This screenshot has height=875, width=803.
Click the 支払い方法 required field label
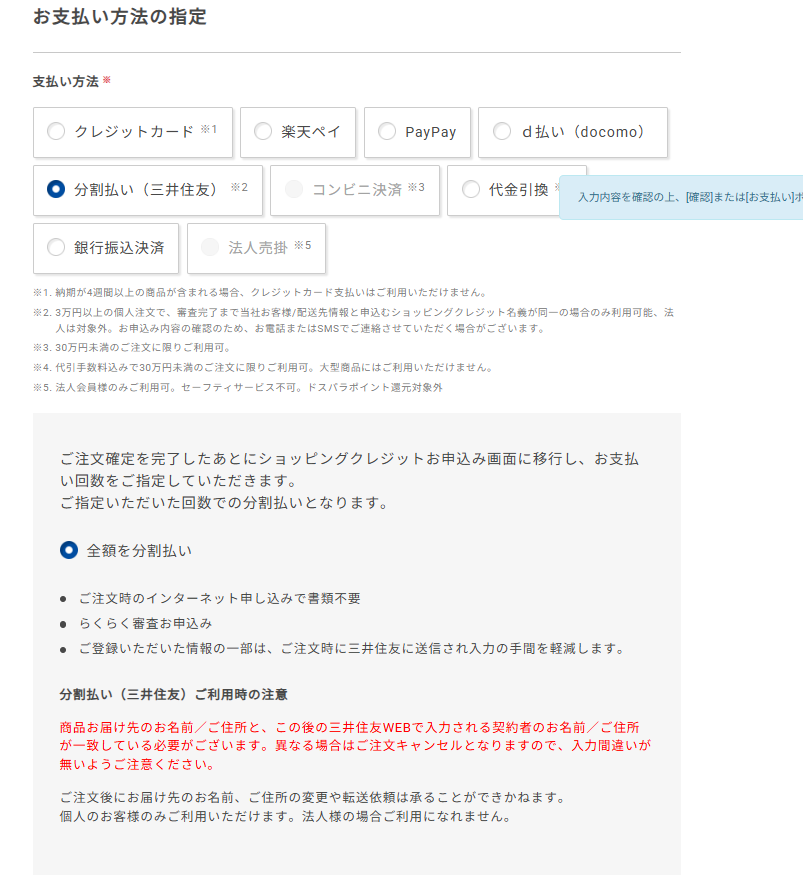pos(66,82)
